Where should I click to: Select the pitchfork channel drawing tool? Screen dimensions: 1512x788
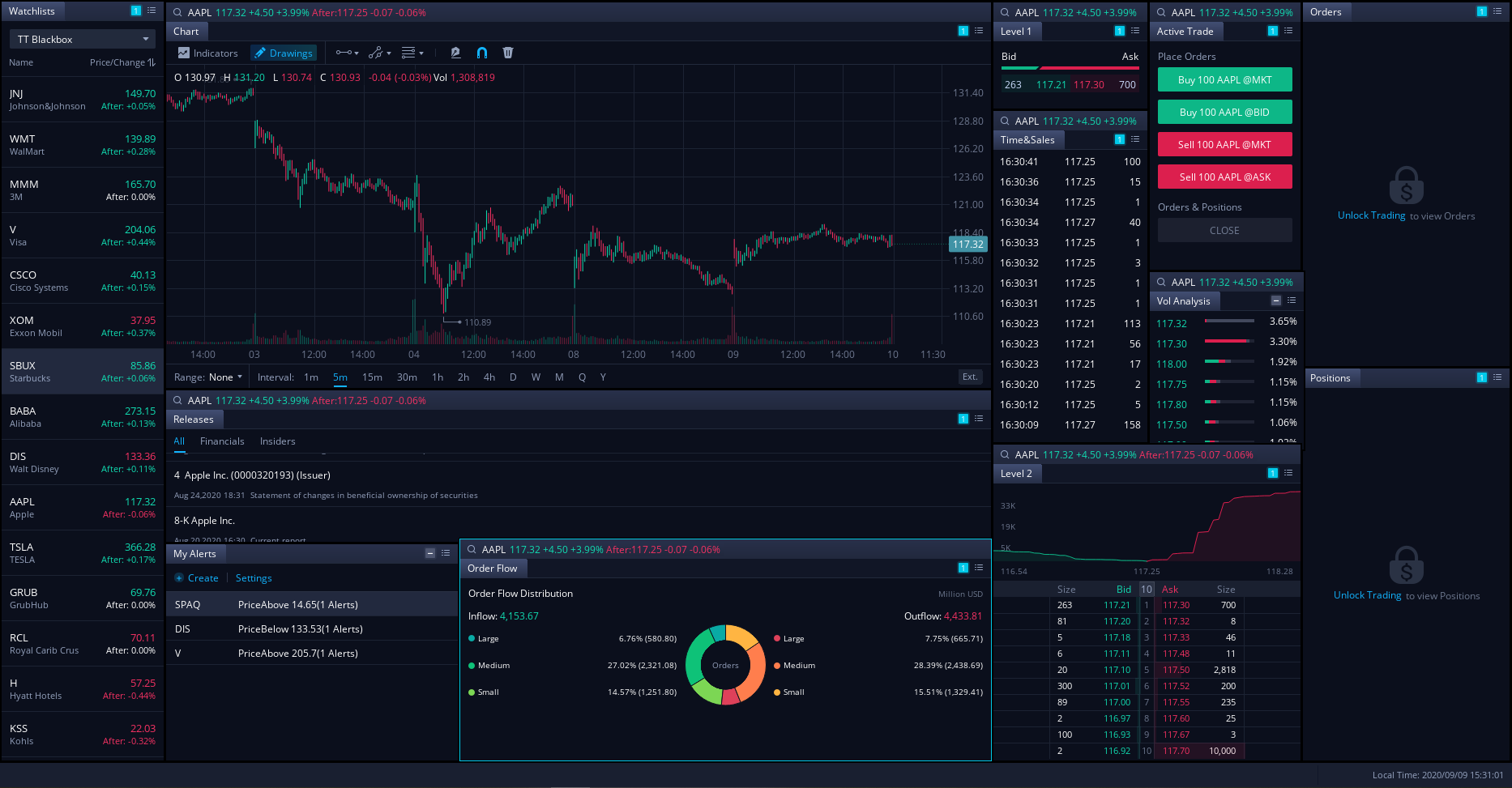[x=375, y=53]
